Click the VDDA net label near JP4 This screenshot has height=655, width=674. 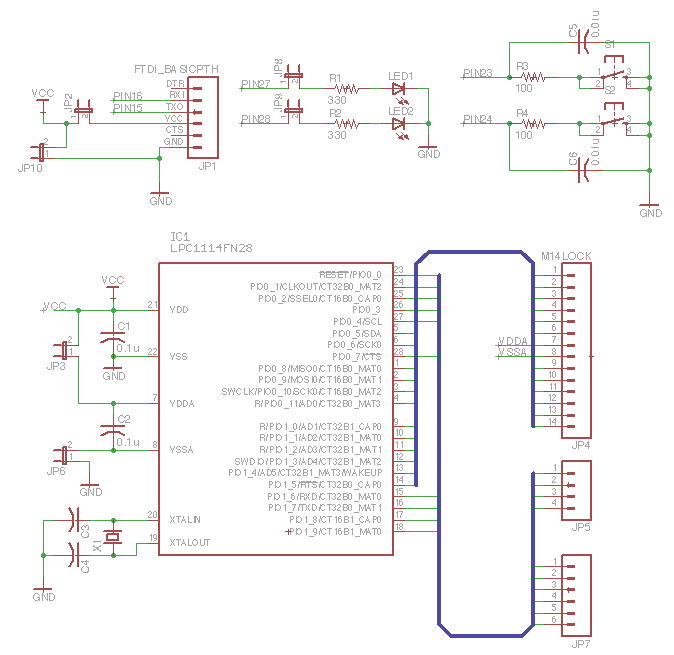pos(512,342)
